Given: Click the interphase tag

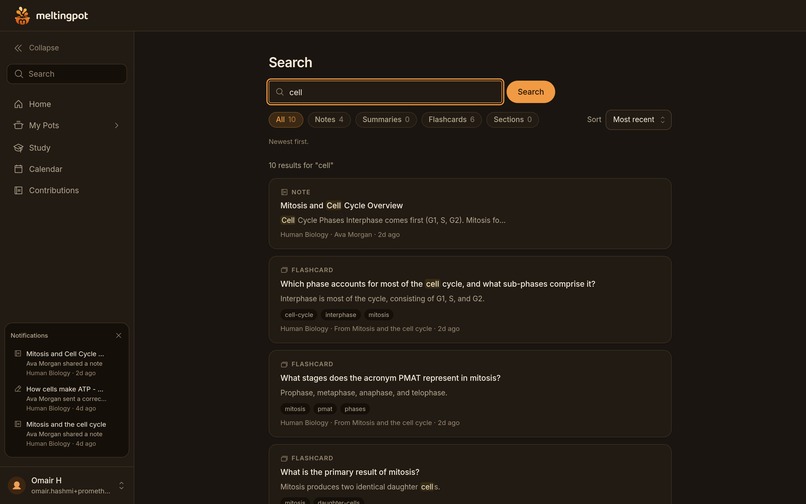Looking at the screenshot, I should coord(340,315).
